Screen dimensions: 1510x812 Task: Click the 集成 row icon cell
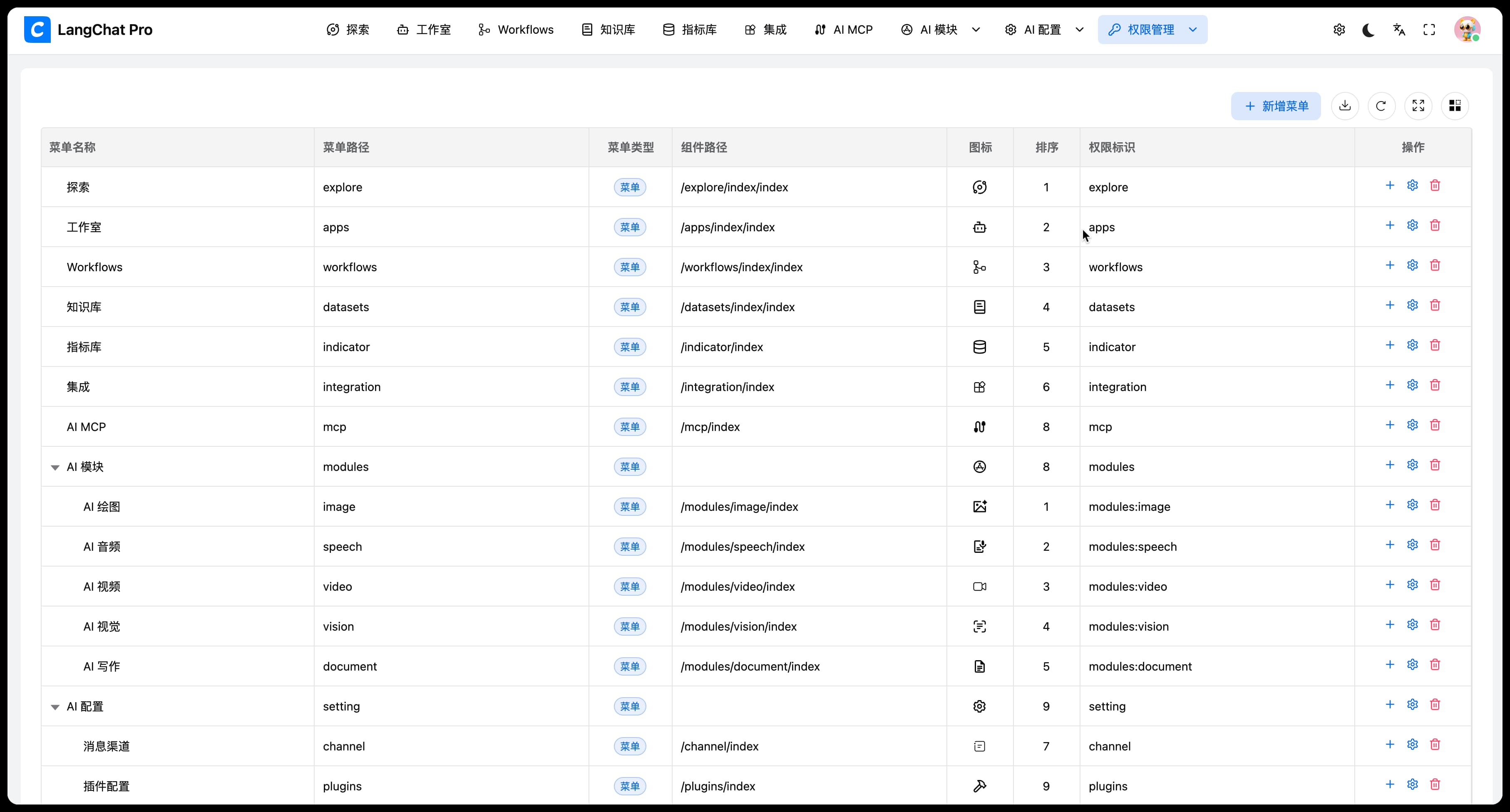coord(979,387)
